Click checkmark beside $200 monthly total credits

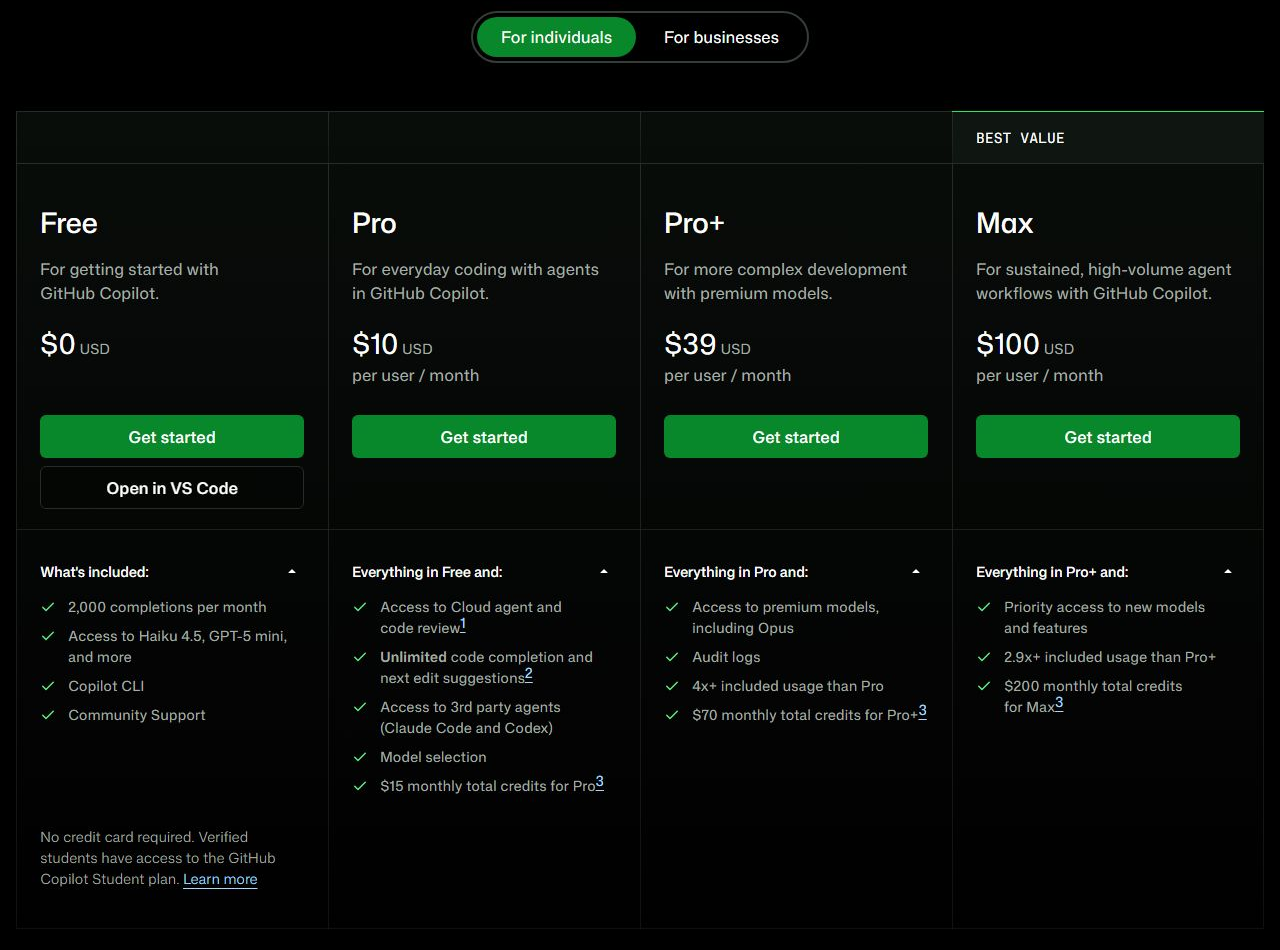(x=984, y=686)
